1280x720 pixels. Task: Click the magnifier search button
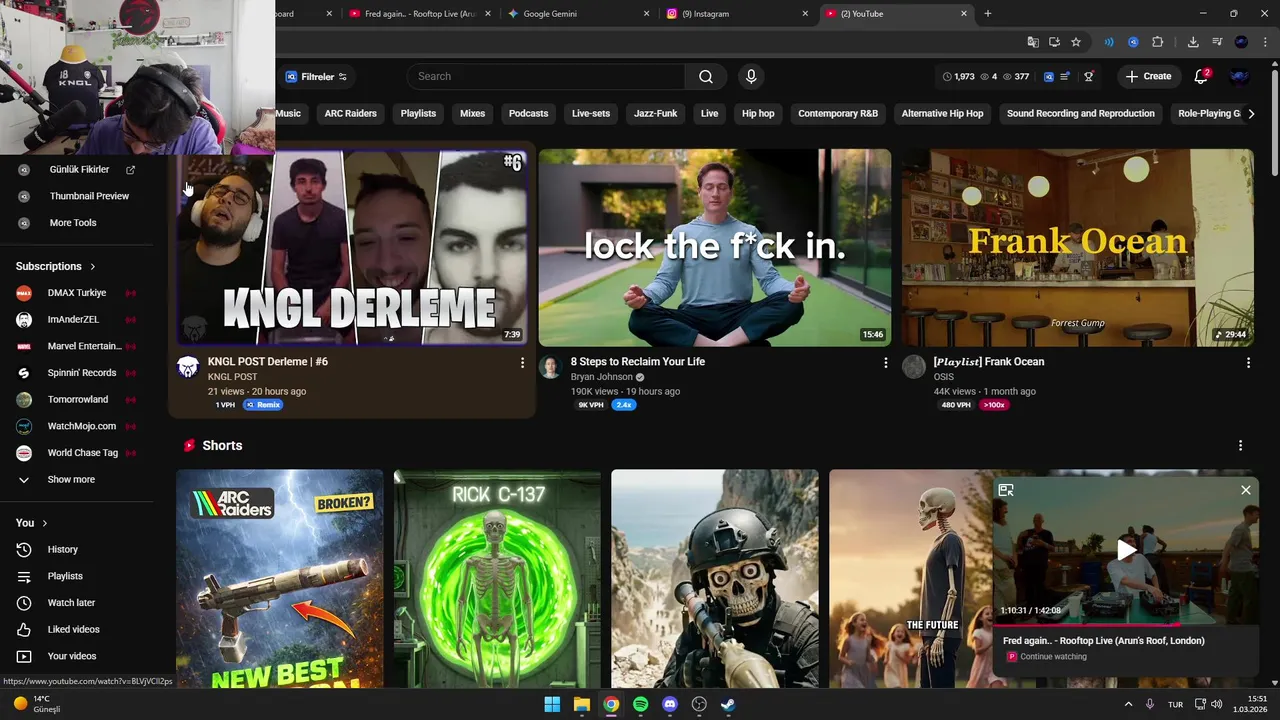click(x=706, y=76)
